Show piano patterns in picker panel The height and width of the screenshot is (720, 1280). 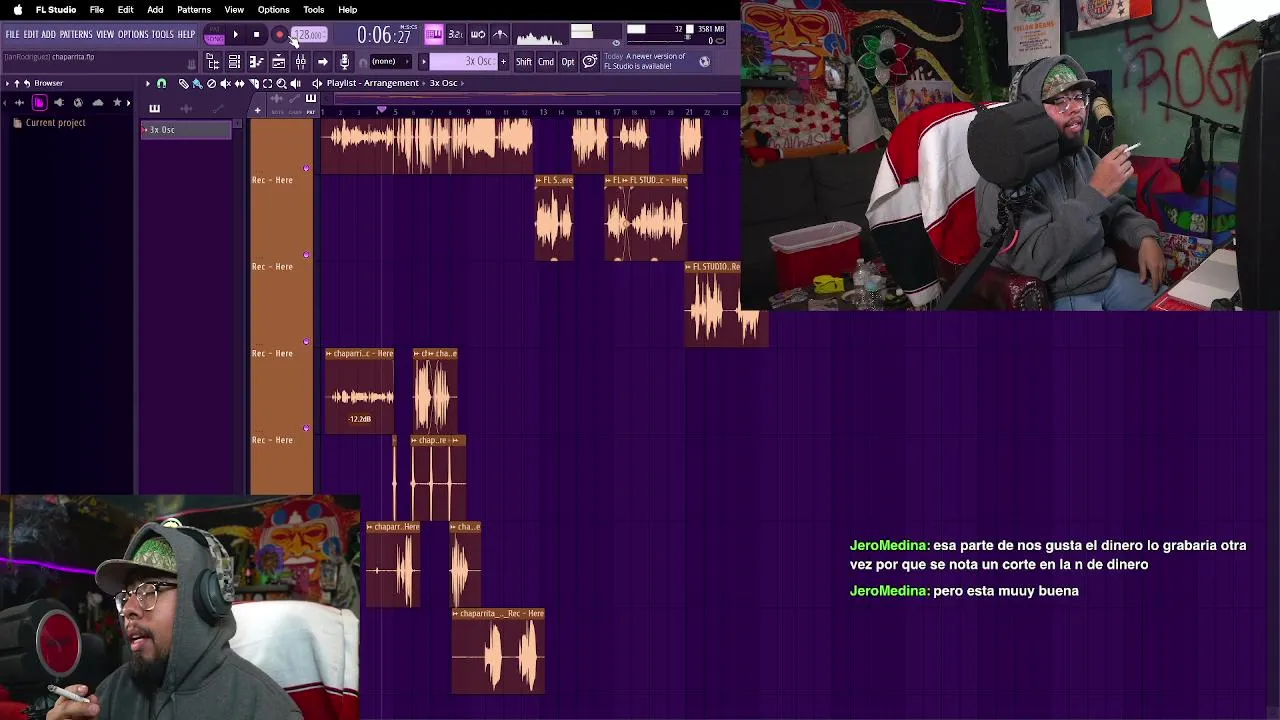pos(155,108)
